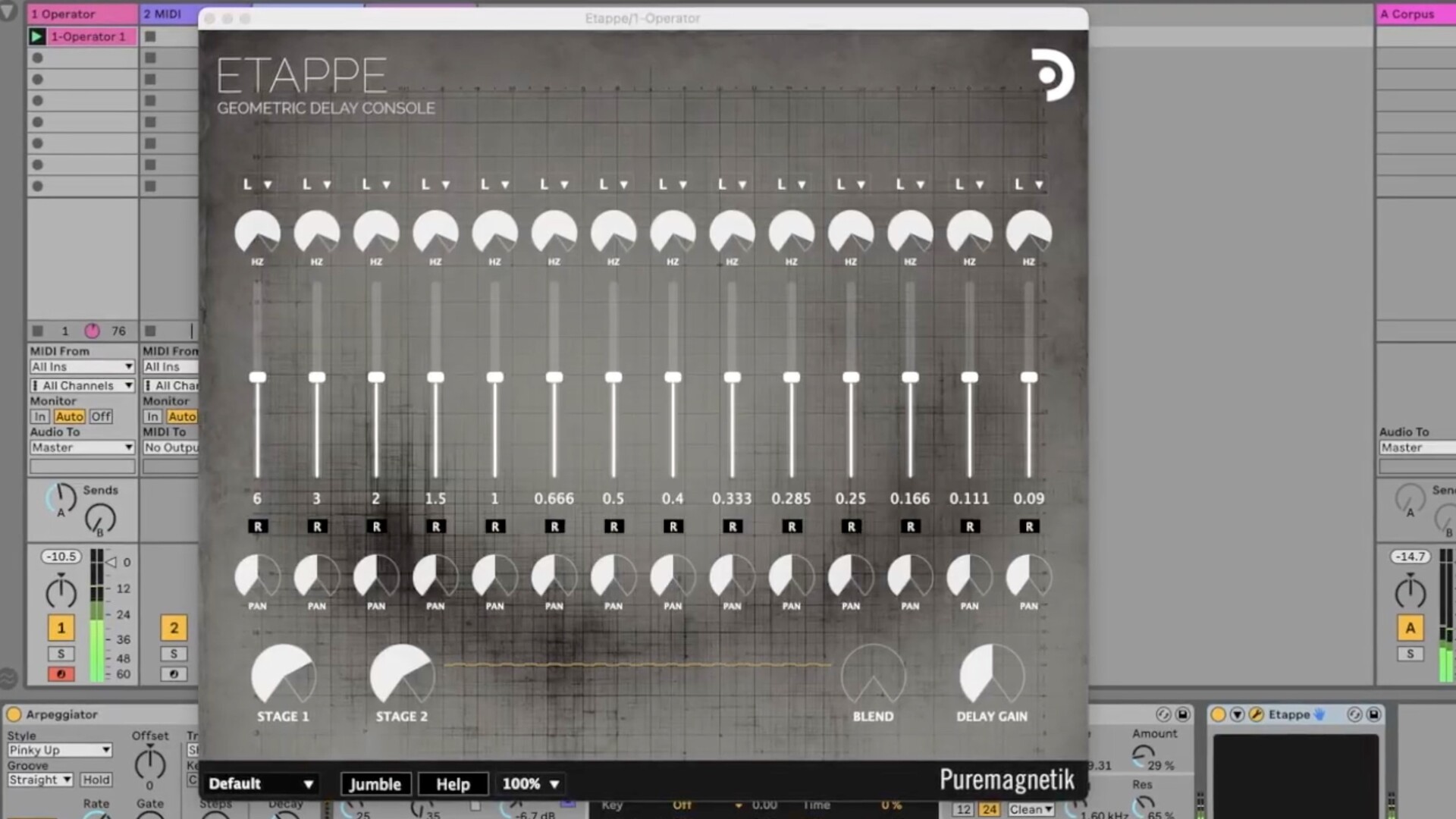The width and height of the screenshot is (1456, 819).
Task: Click the Arpeggiator Offset knob
Action: [150, 764]
